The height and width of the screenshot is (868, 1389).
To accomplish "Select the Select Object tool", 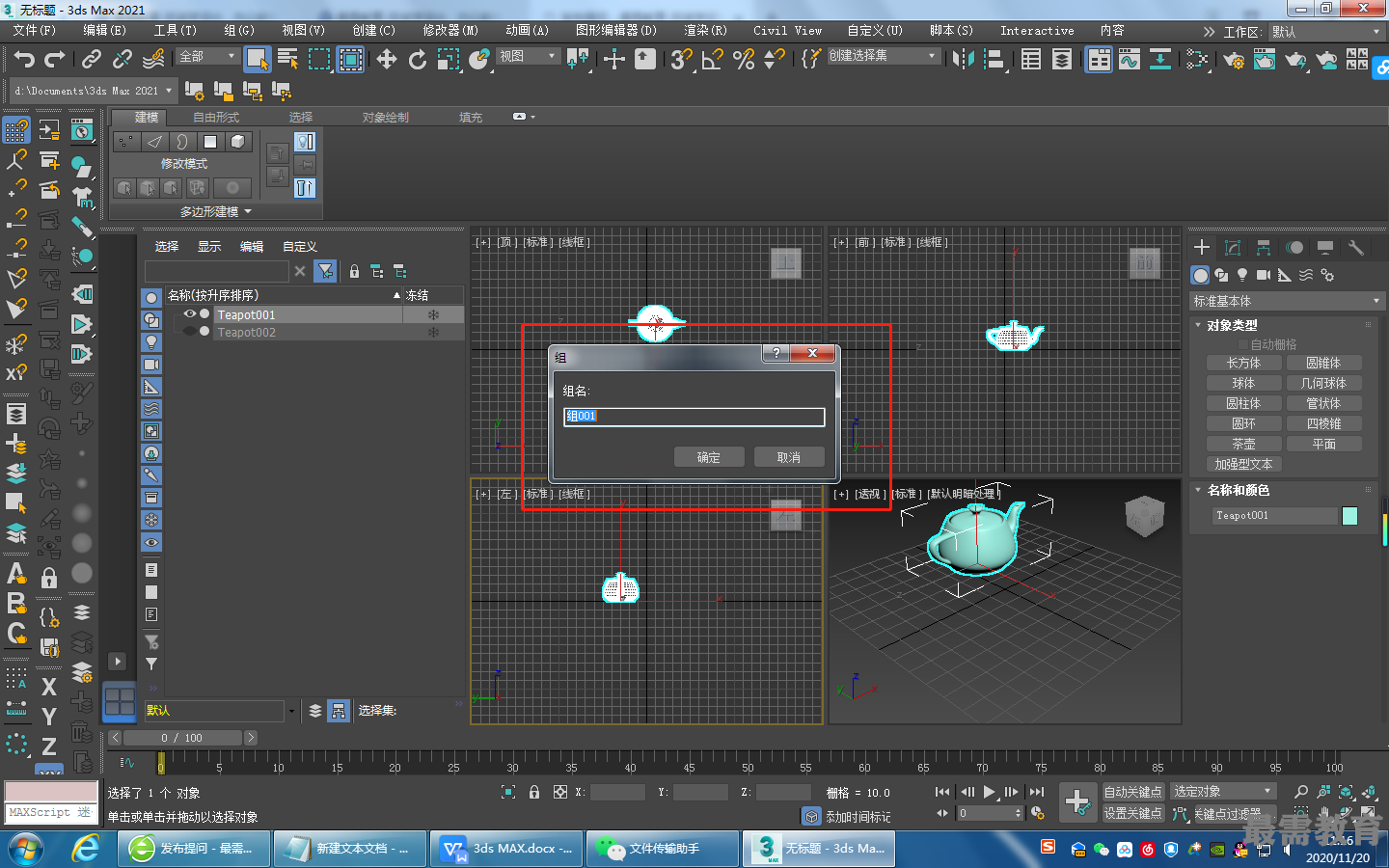I will point(257,60).
